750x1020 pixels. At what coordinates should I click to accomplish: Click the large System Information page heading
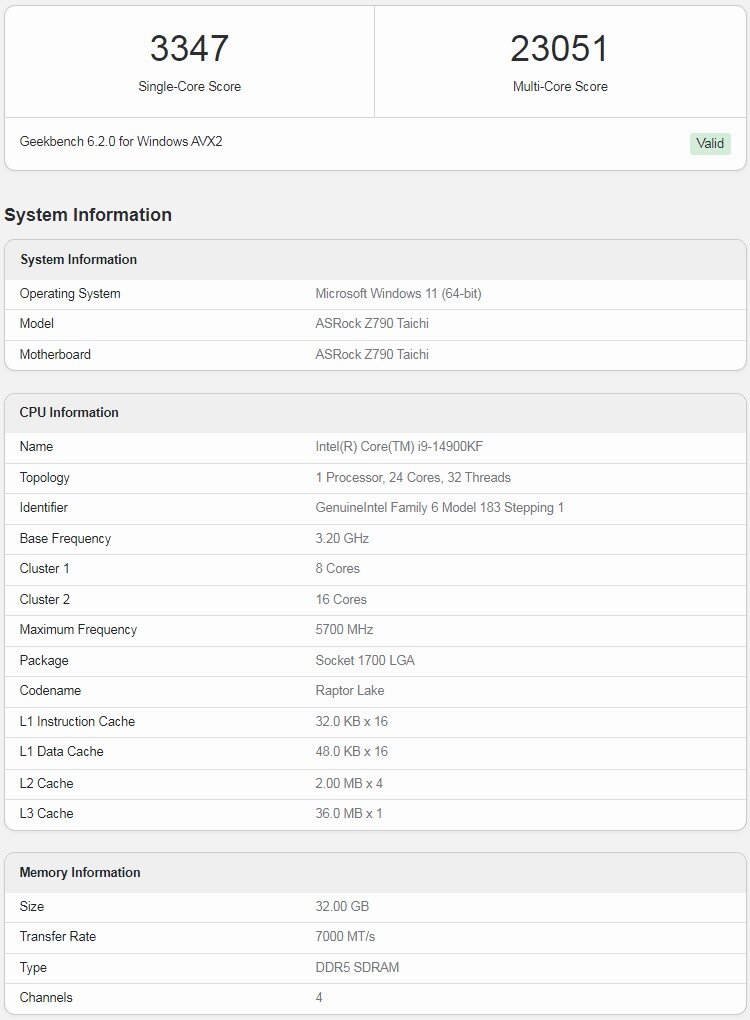[88, 215]
